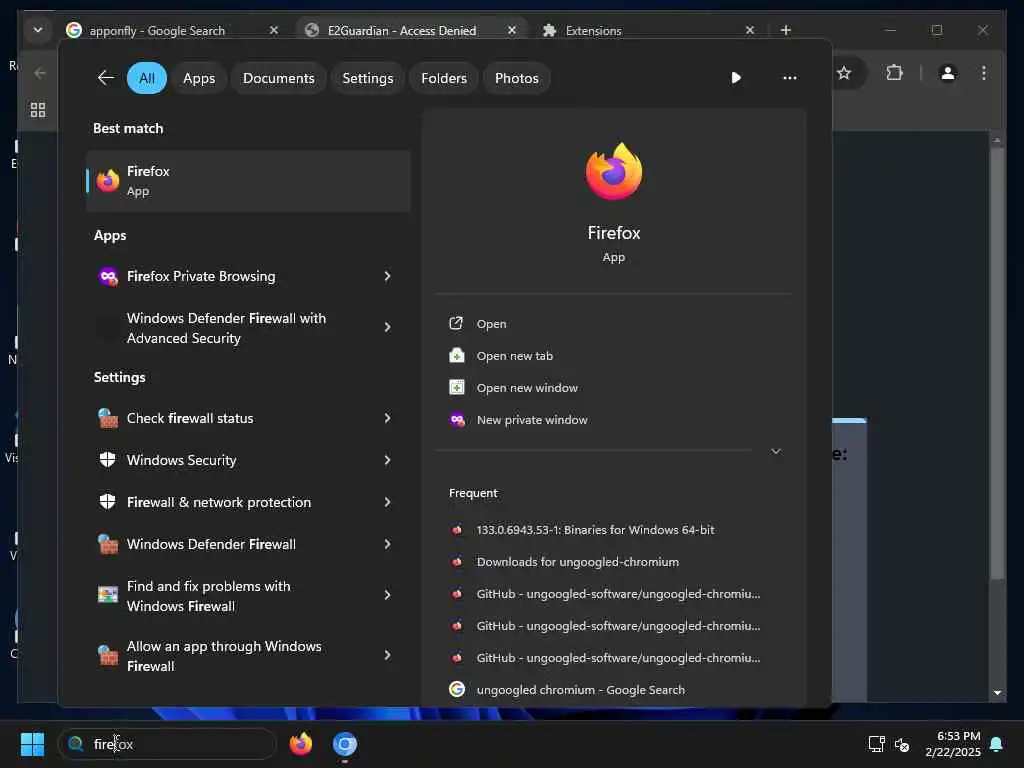This screenshot has height=768, width=1024.
Task: Switch to the Folders filter
Action: coord(444,78)
